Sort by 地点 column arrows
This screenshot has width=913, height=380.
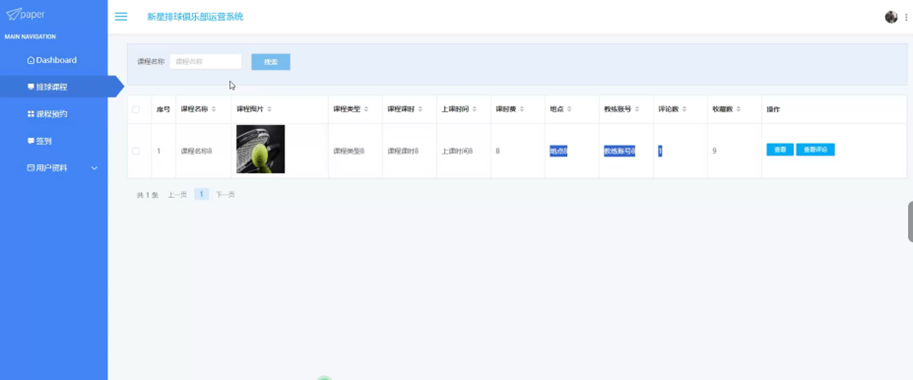(x=569, y=109)
